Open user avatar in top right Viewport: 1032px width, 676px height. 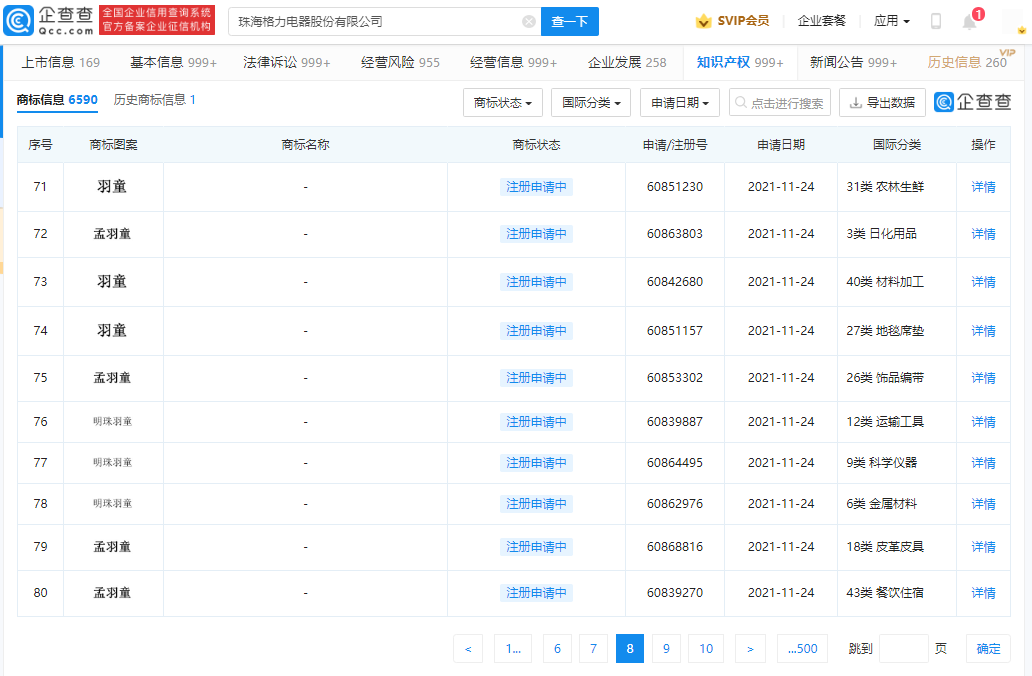(1016, 22)
